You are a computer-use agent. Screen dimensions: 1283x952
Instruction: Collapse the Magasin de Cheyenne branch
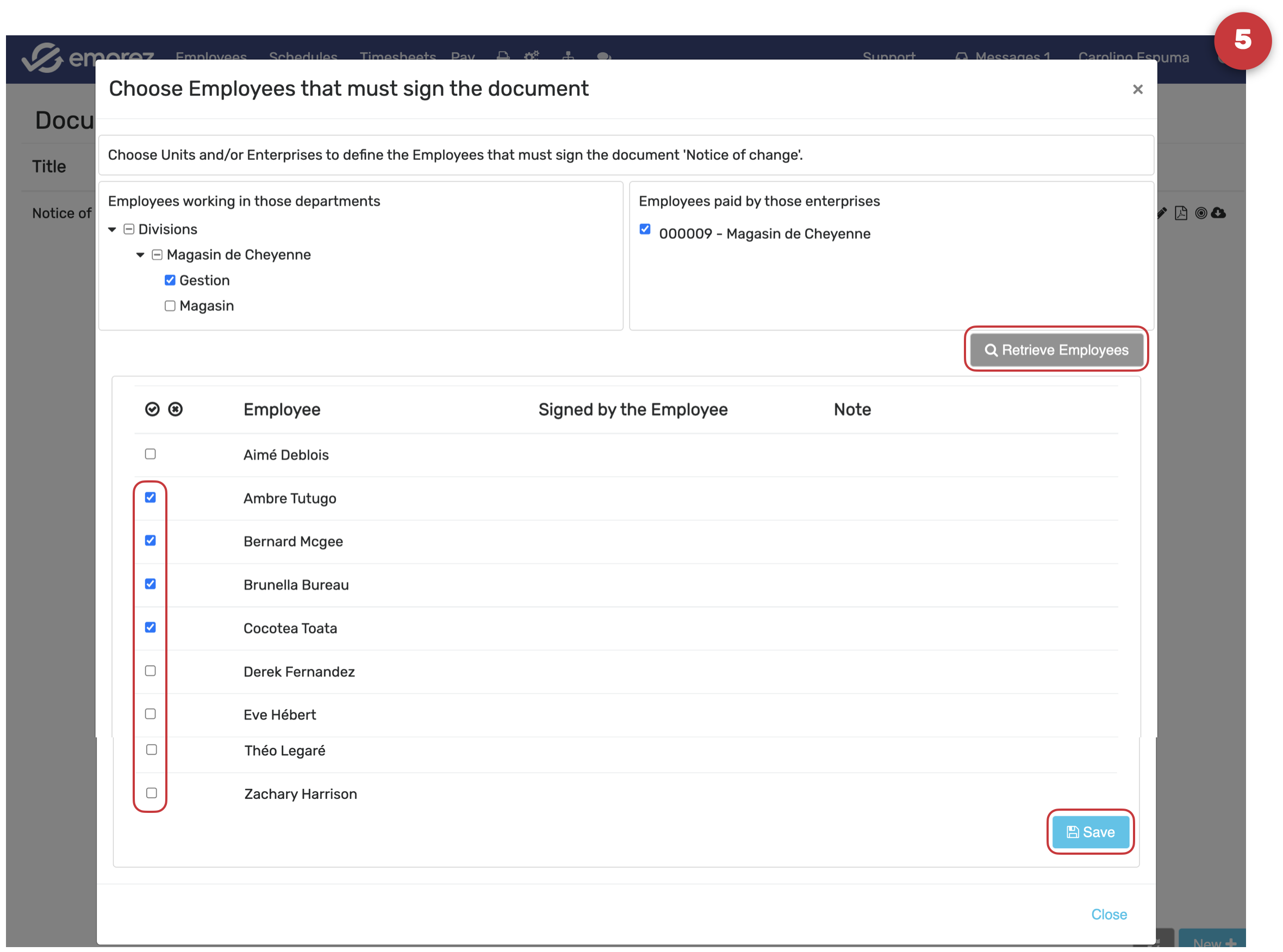(x=140, y=255)
